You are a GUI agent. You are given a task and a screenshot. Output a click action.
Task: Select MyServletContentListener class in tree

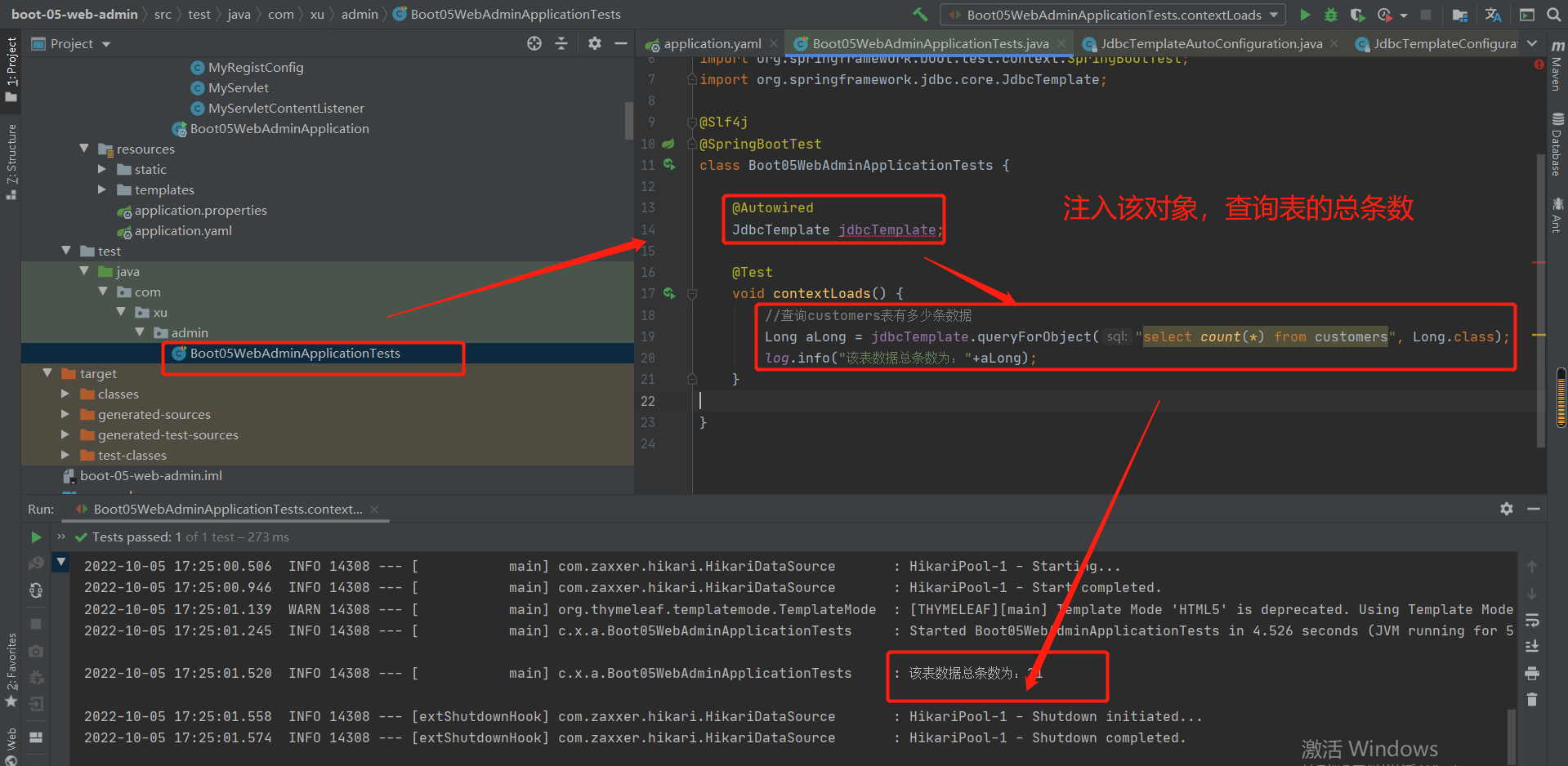286,108
